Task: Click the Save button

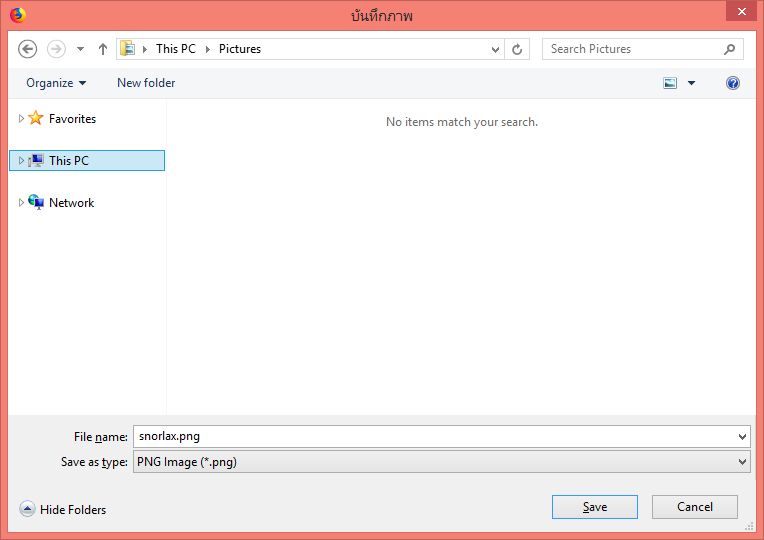Action: click(x=594, y=507)
